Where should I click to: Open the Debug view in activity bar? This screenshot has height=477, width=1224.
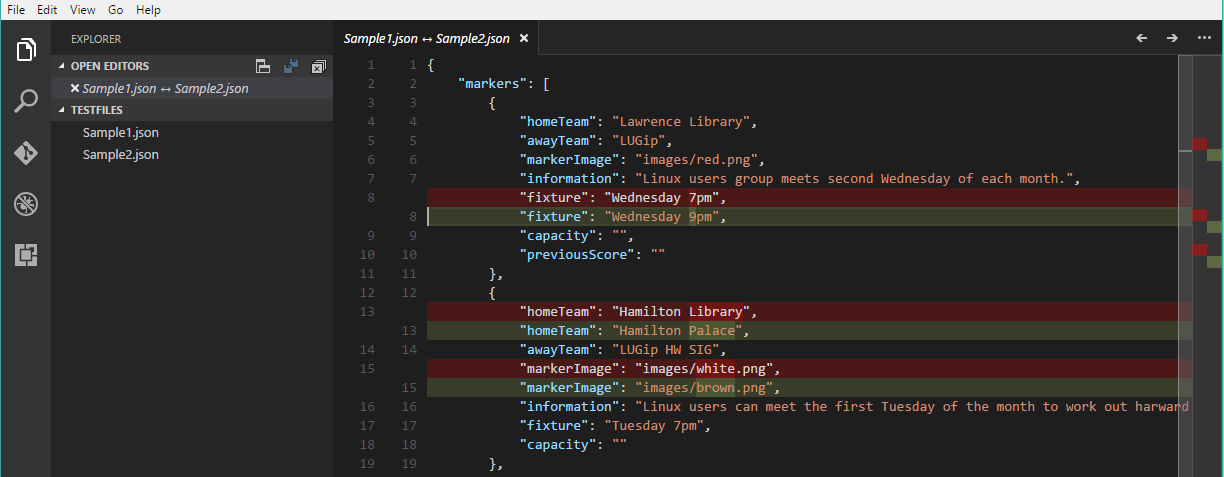coord(26,204)
